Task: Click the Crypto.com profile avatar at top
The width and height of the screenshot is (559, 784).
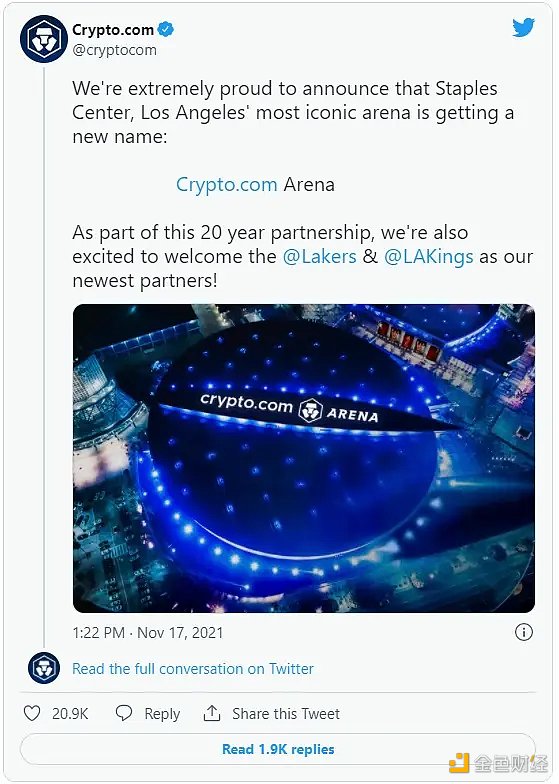Action: coord(44,39)
